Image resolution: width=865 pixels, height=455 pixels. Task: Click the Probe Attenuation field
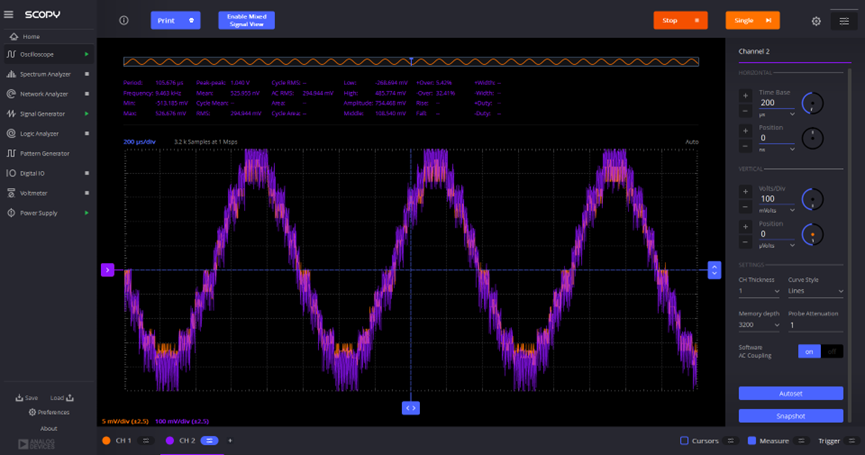(815, 325)
